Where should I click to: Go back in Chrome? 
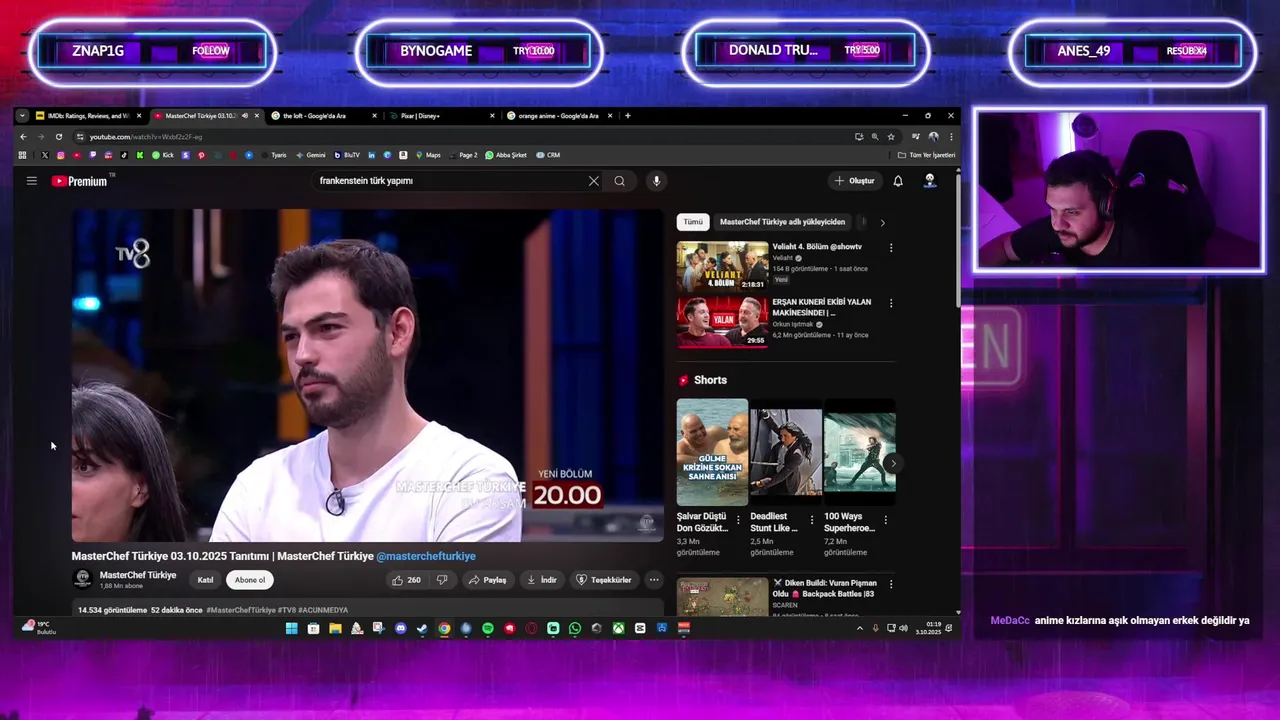pos(23,137)
